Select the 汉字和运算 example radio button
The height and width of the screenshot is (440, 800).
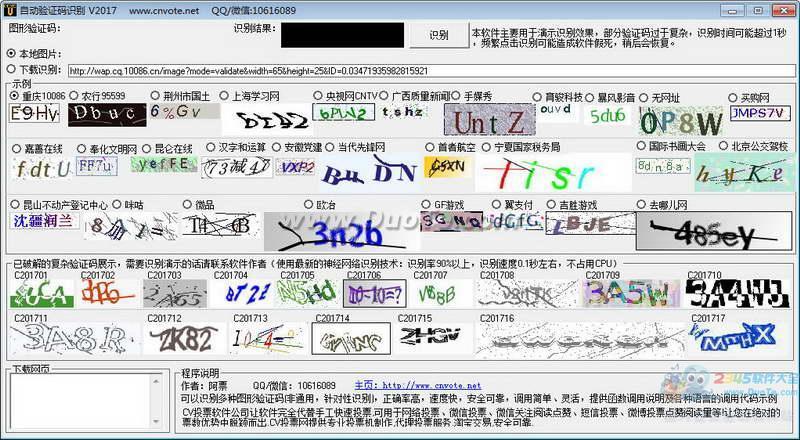[211, 148]
